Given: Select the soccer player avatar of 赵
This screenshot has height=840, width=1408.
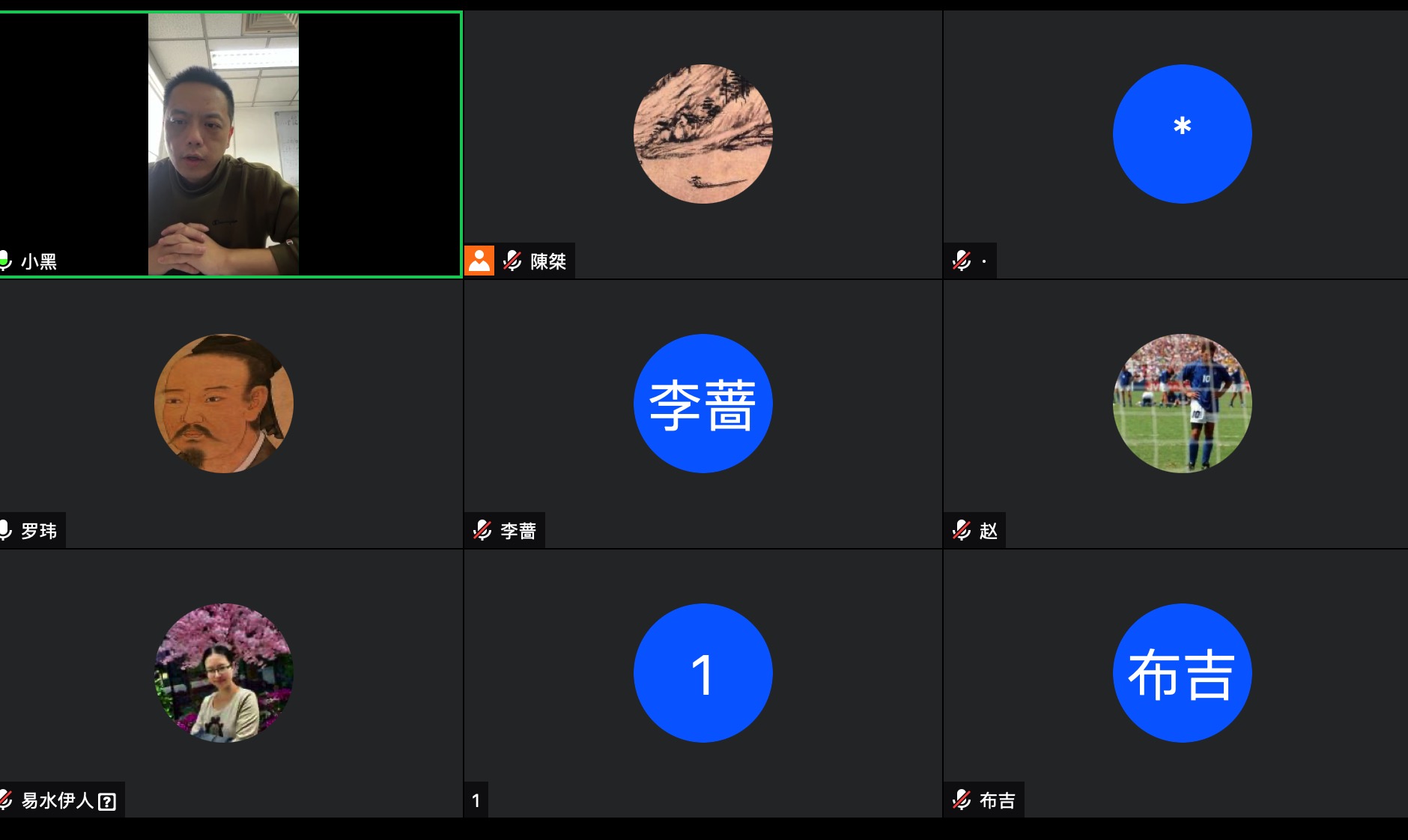Looking at the screenshot, I should [x=1182, y=404].
